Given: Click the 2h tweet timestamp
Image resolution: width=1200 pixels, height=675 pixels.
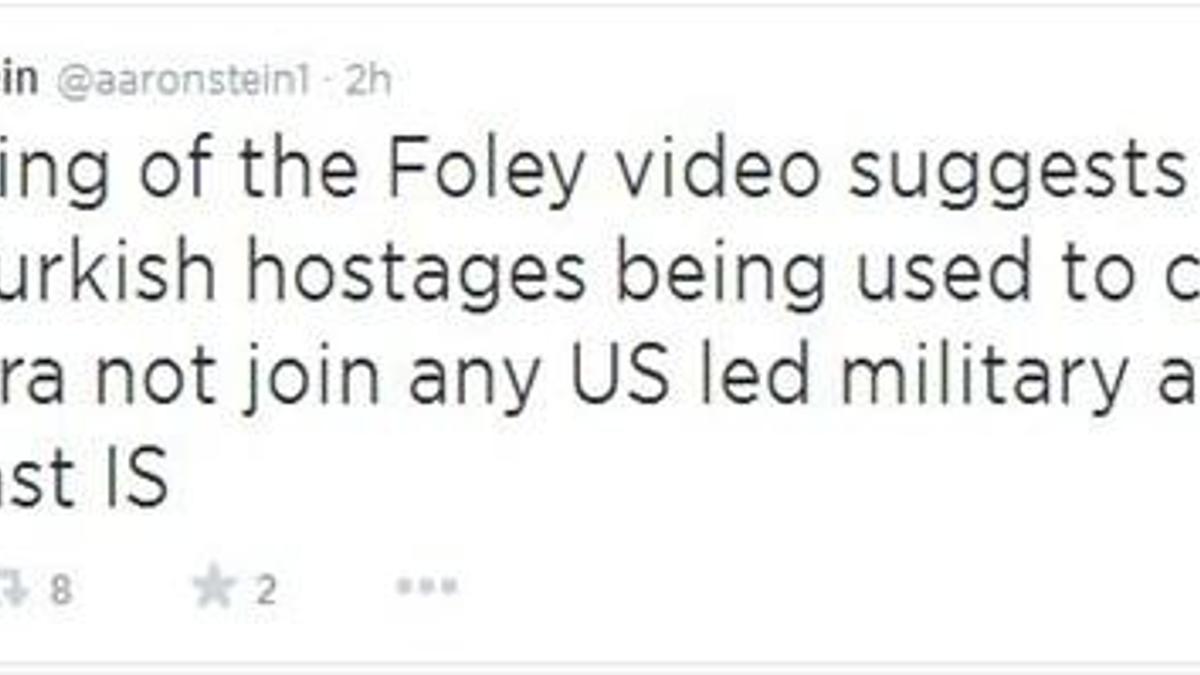Looking at the screenshot, I should tap(367, 82).
